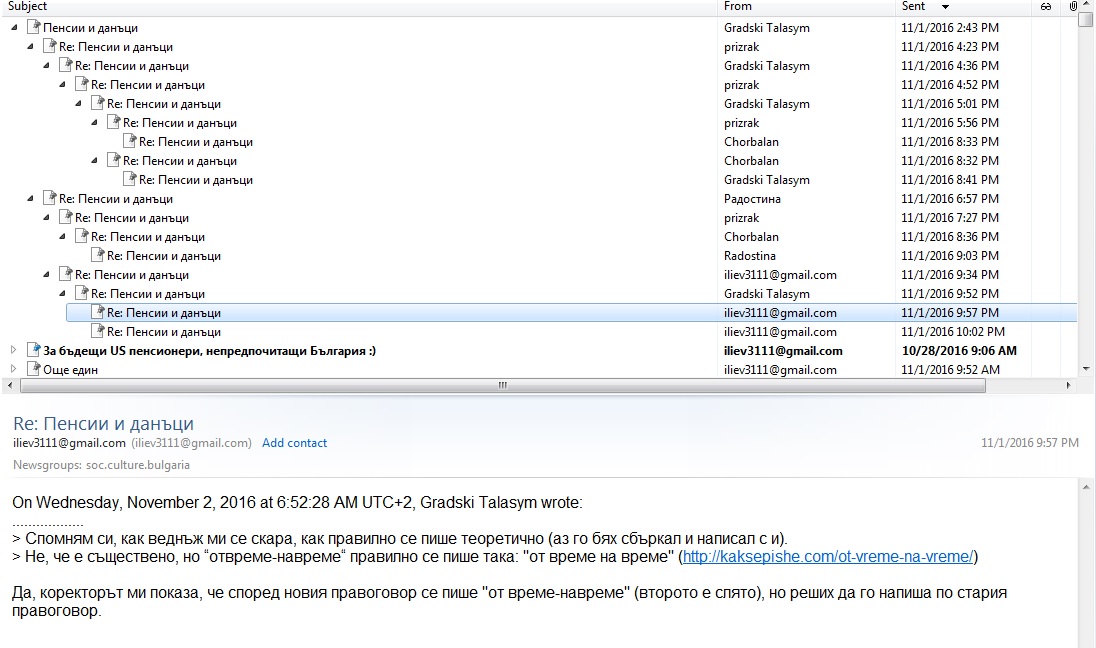Click the right arrow of horizontal scrollbar
The width and height of the screenshot is (1096, 648).
click(1067, 385)
